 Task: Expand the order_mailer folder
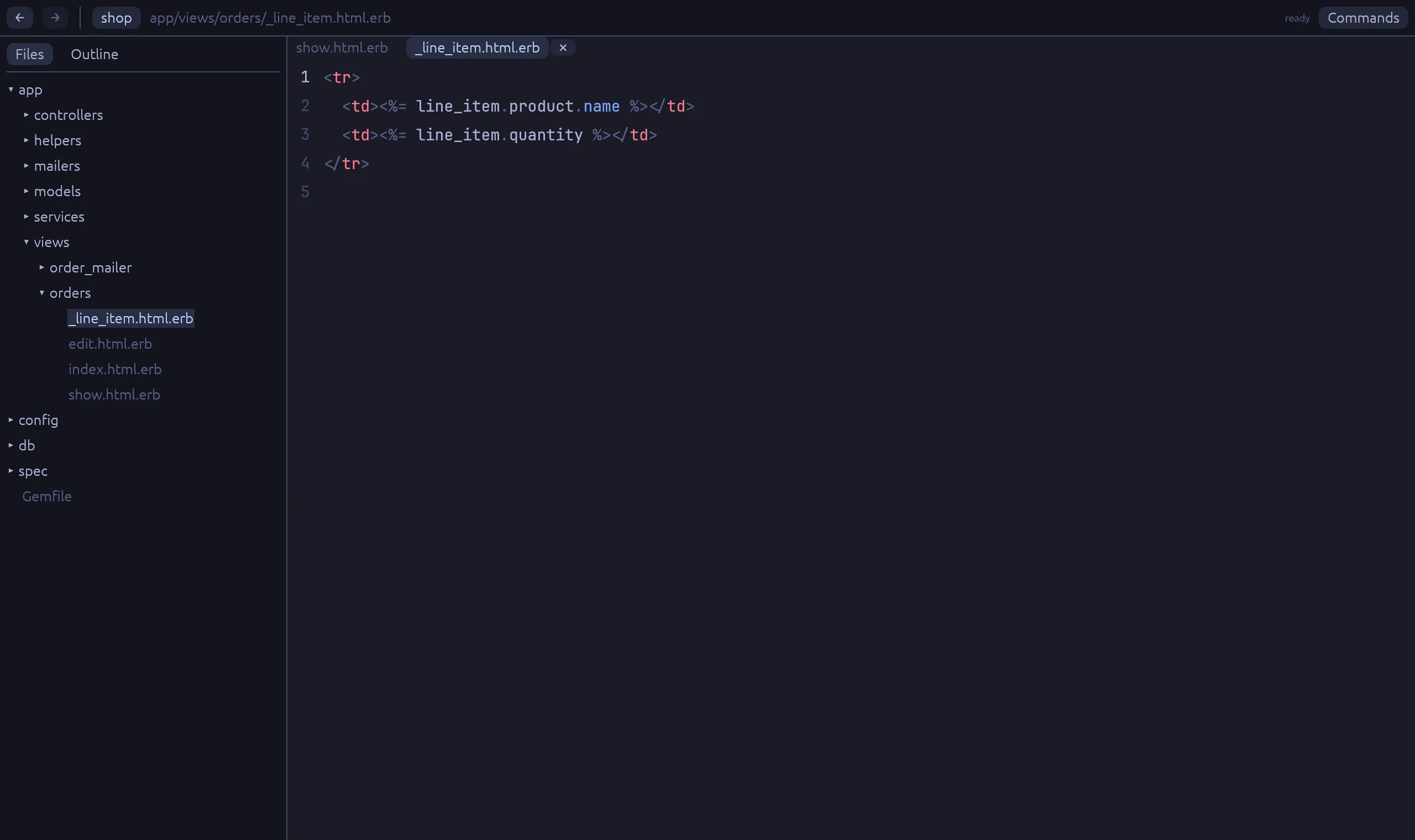coord(86,267)
